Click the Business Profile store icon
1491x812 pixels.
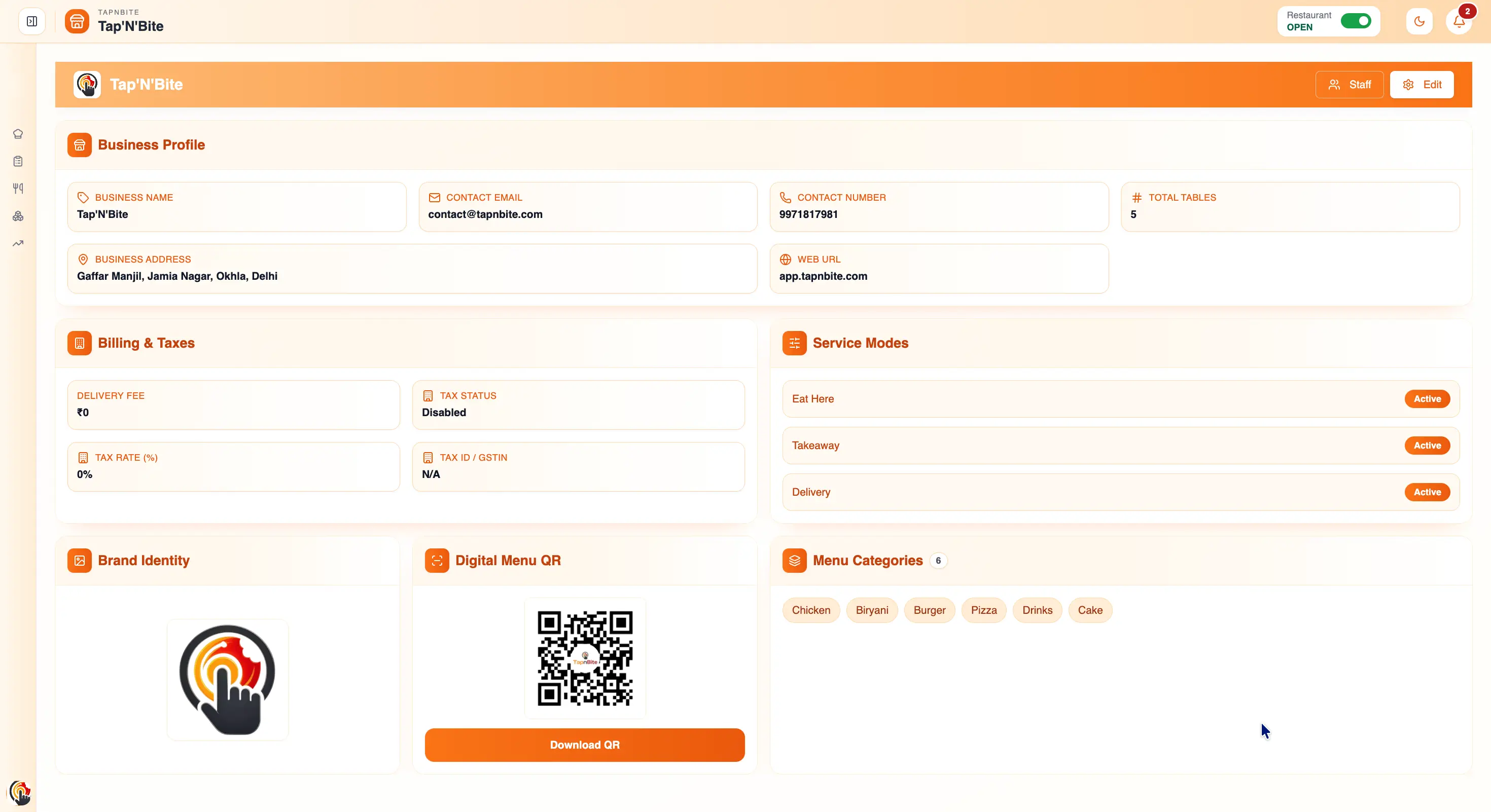pos(79,144)
